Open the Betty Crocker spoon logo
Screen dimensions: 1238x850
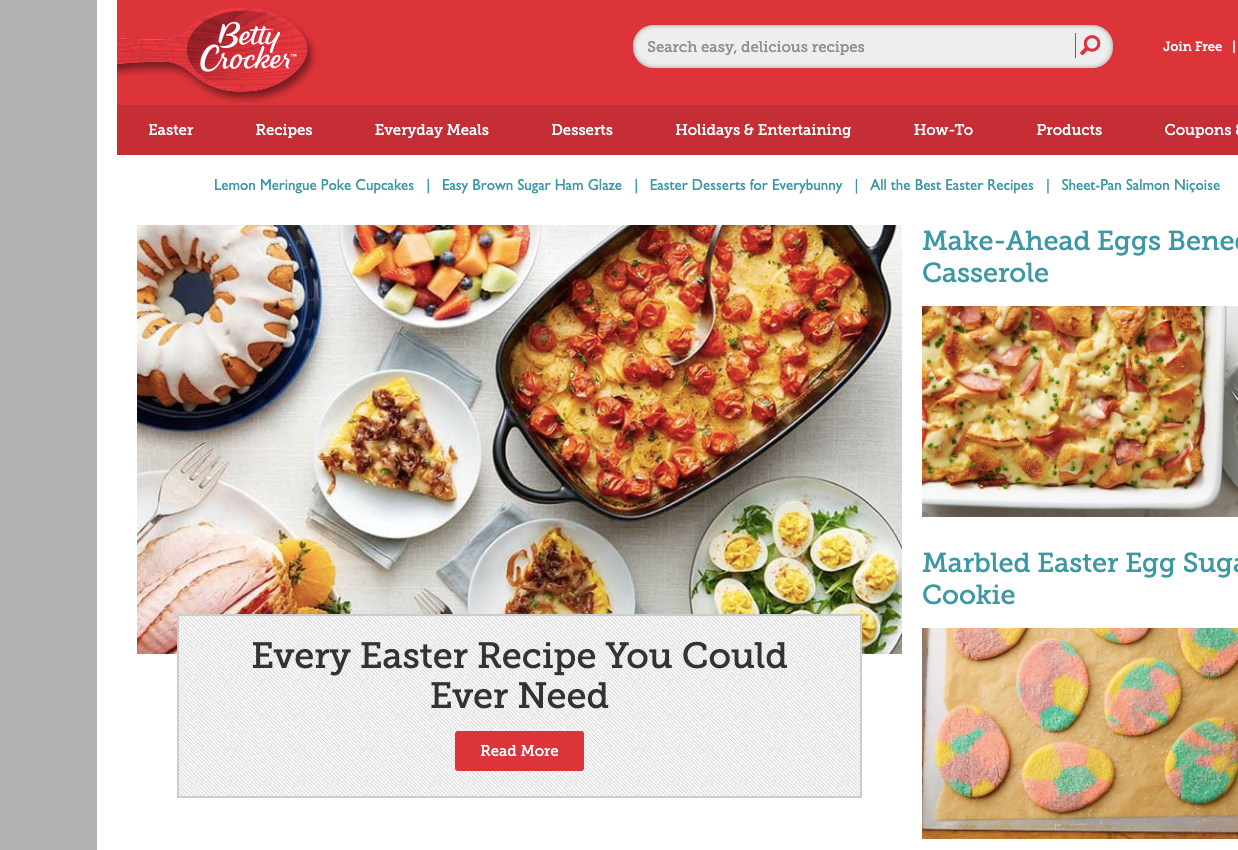[217, 50]
